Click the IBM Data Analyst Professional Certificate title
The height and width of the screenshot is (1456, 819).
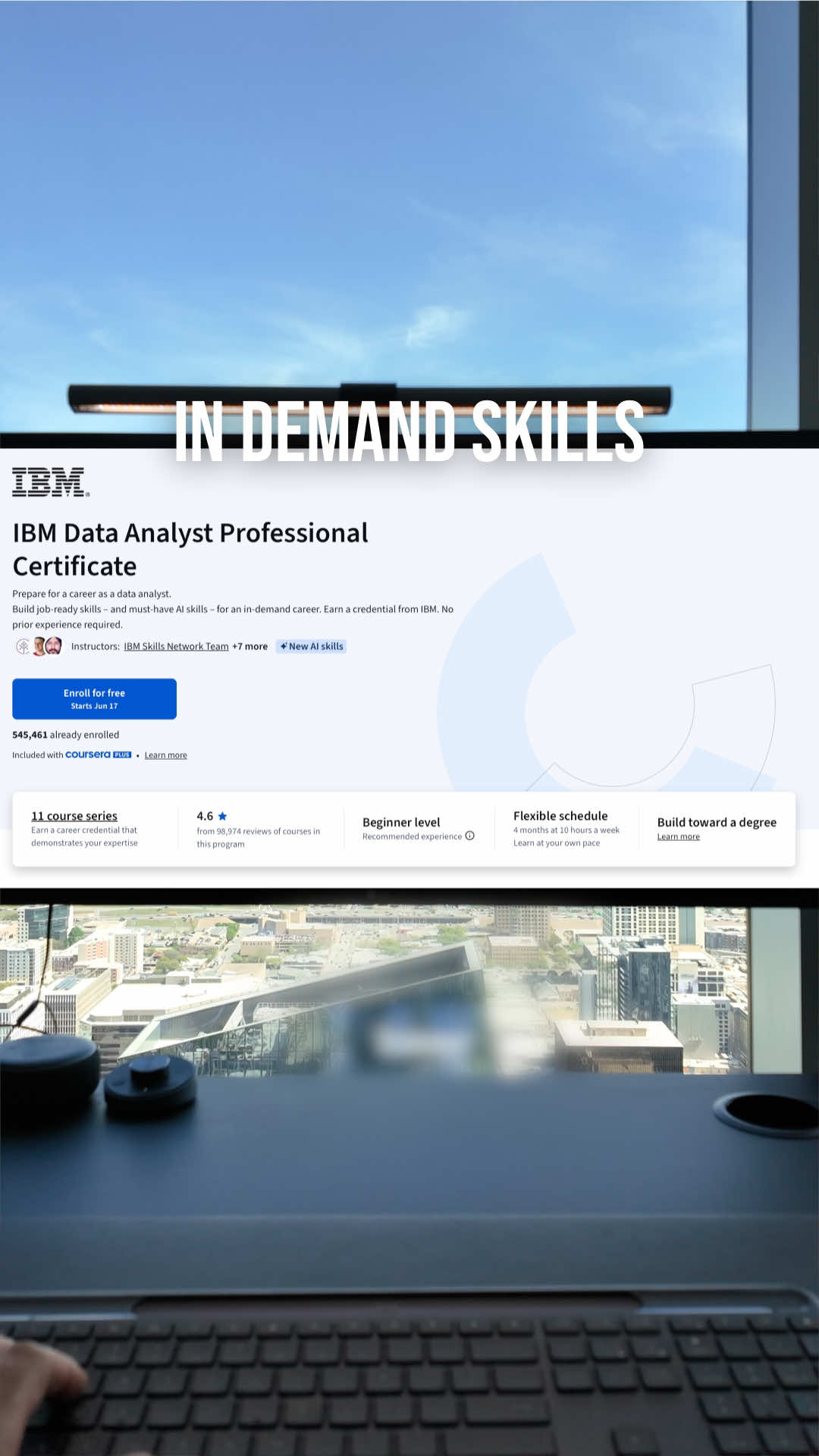click(190, 549)
